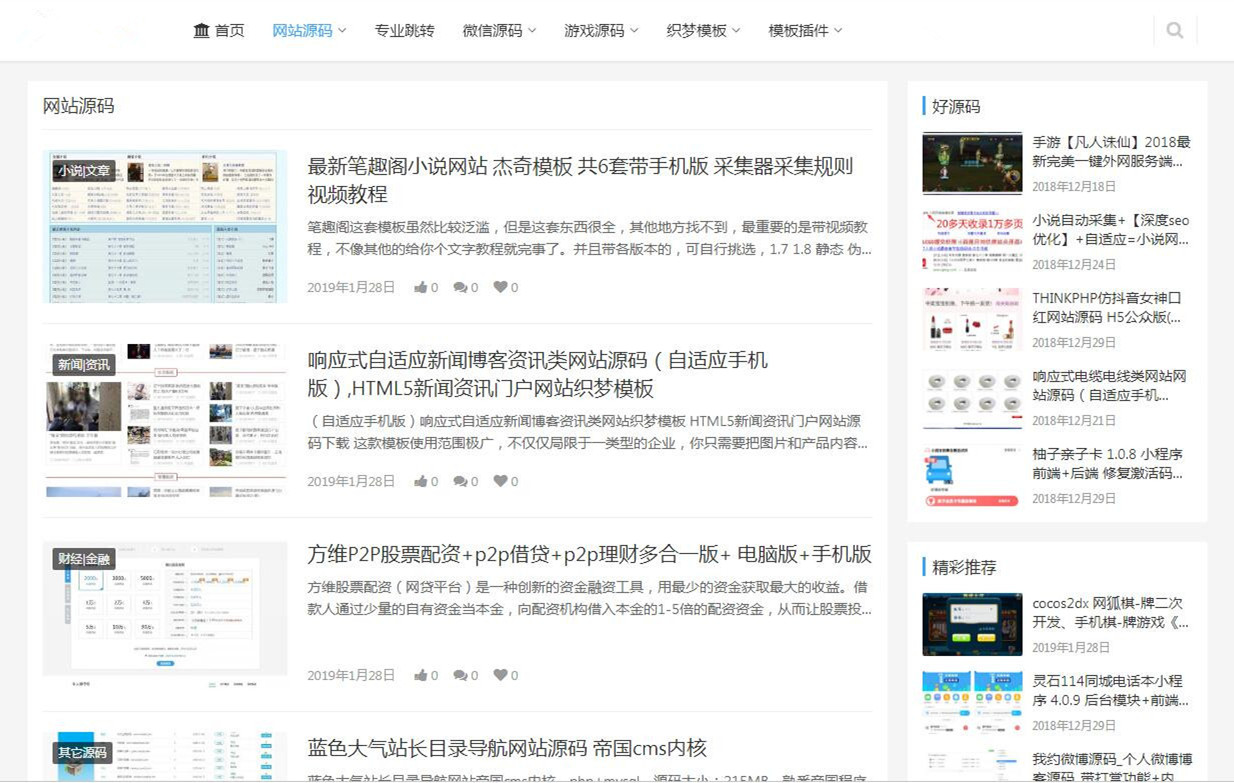Click heart icon on 响应式自适应新闻博客 post

(500, 481)
